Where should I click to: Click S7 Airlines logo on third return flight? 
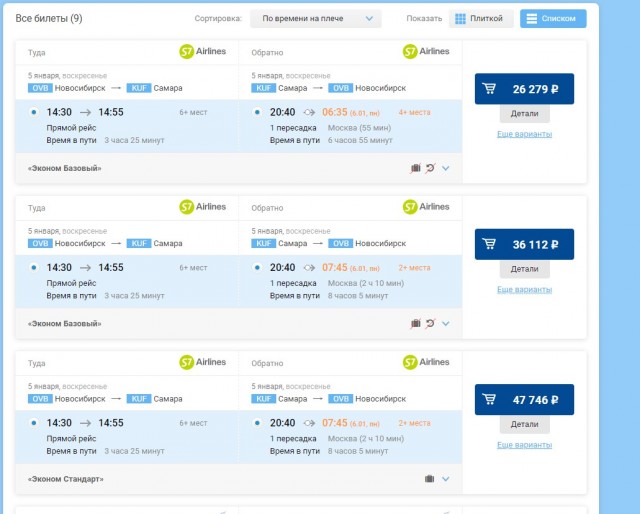pos(426,362)
